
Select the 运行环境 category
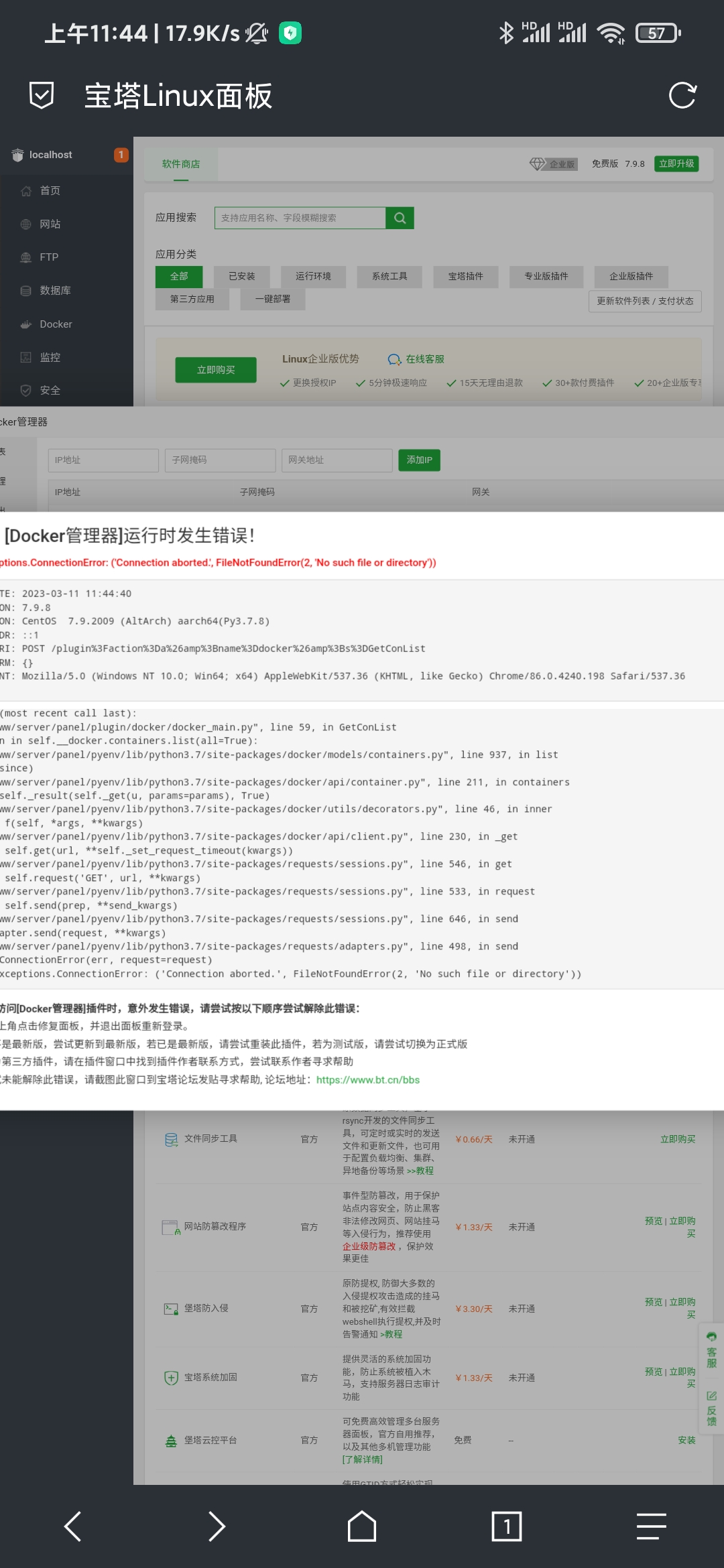tap(314, 276)
